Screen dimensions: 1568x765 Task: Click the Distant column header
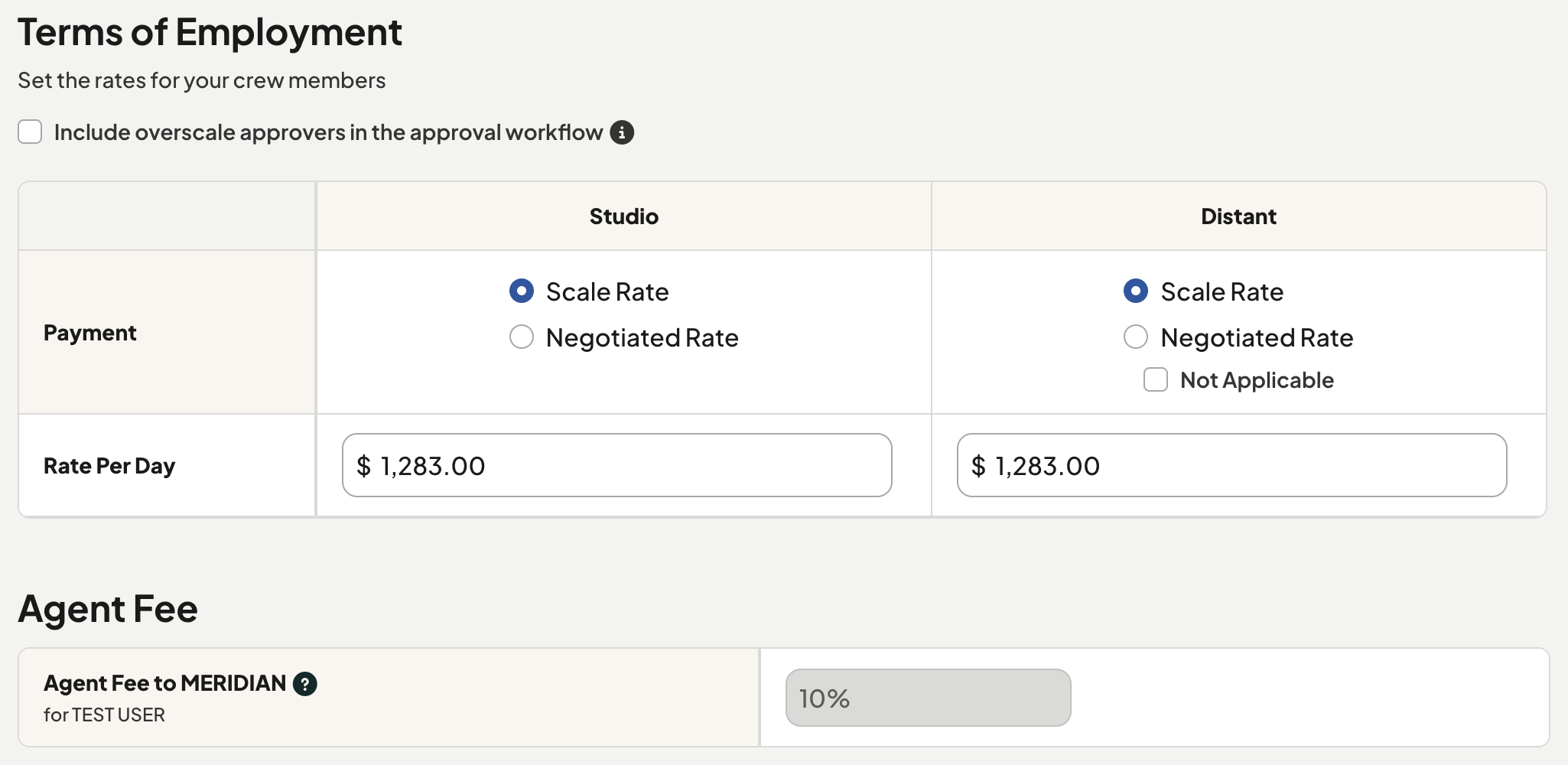(1239, 216)
